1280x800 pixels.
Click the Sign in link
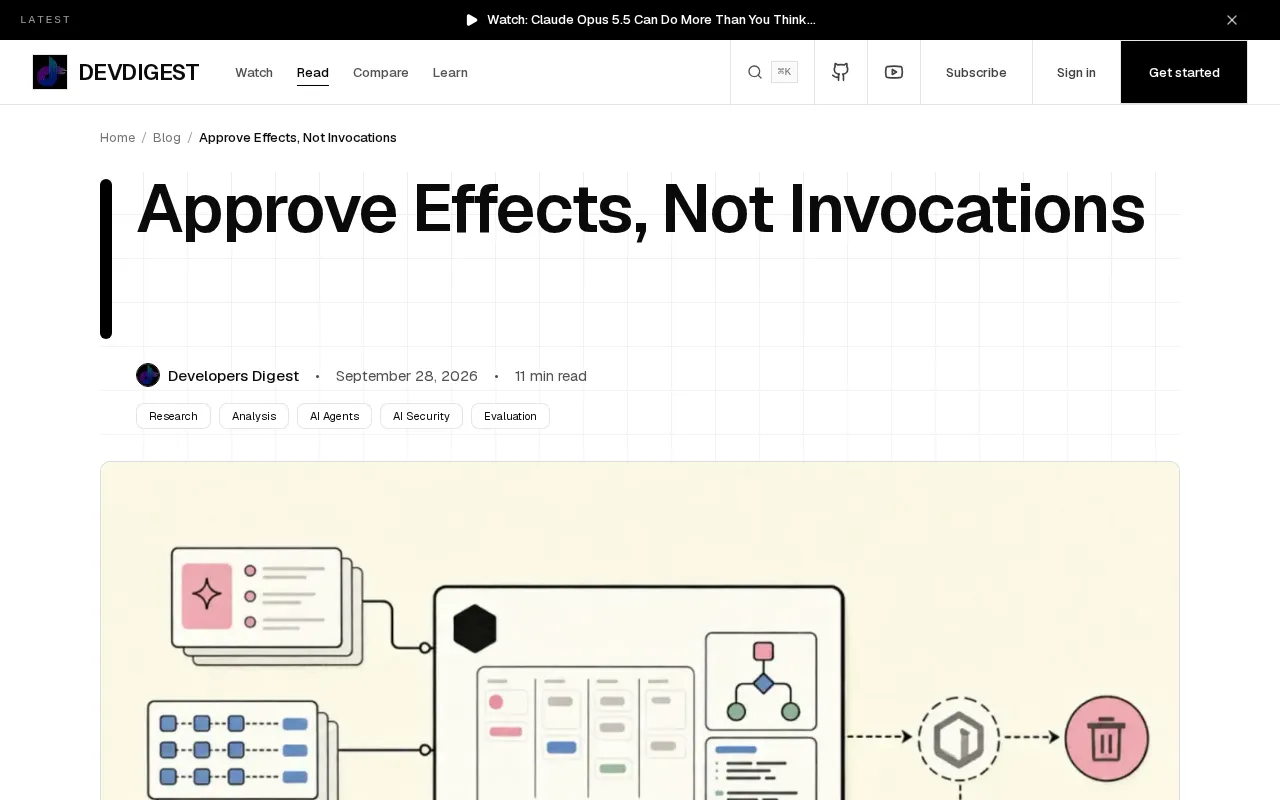pyautogui.click(x=1076, y=72)
